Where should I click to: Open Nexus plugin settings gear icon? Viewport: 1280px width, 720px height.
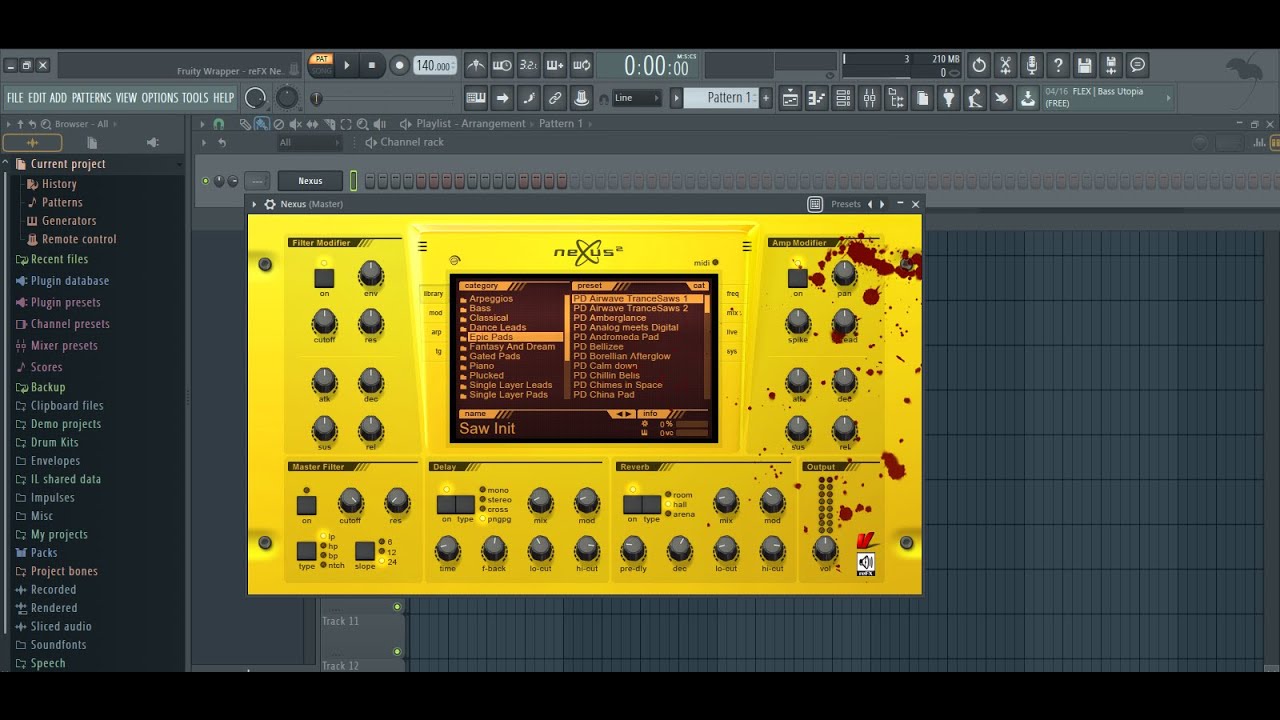(x=270, y=204)
